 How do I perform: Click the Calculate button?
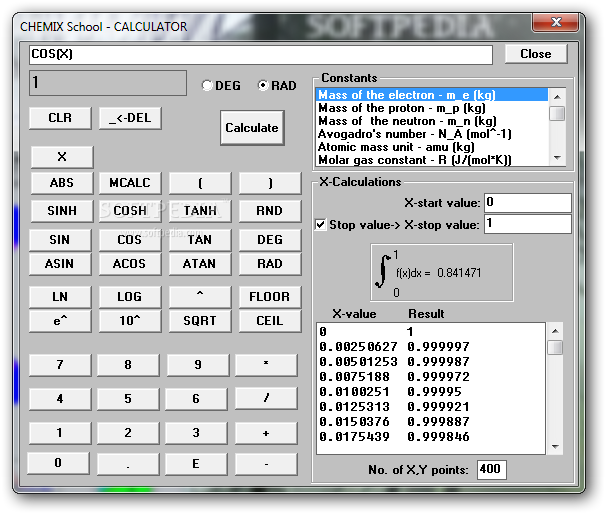point(252,128)
